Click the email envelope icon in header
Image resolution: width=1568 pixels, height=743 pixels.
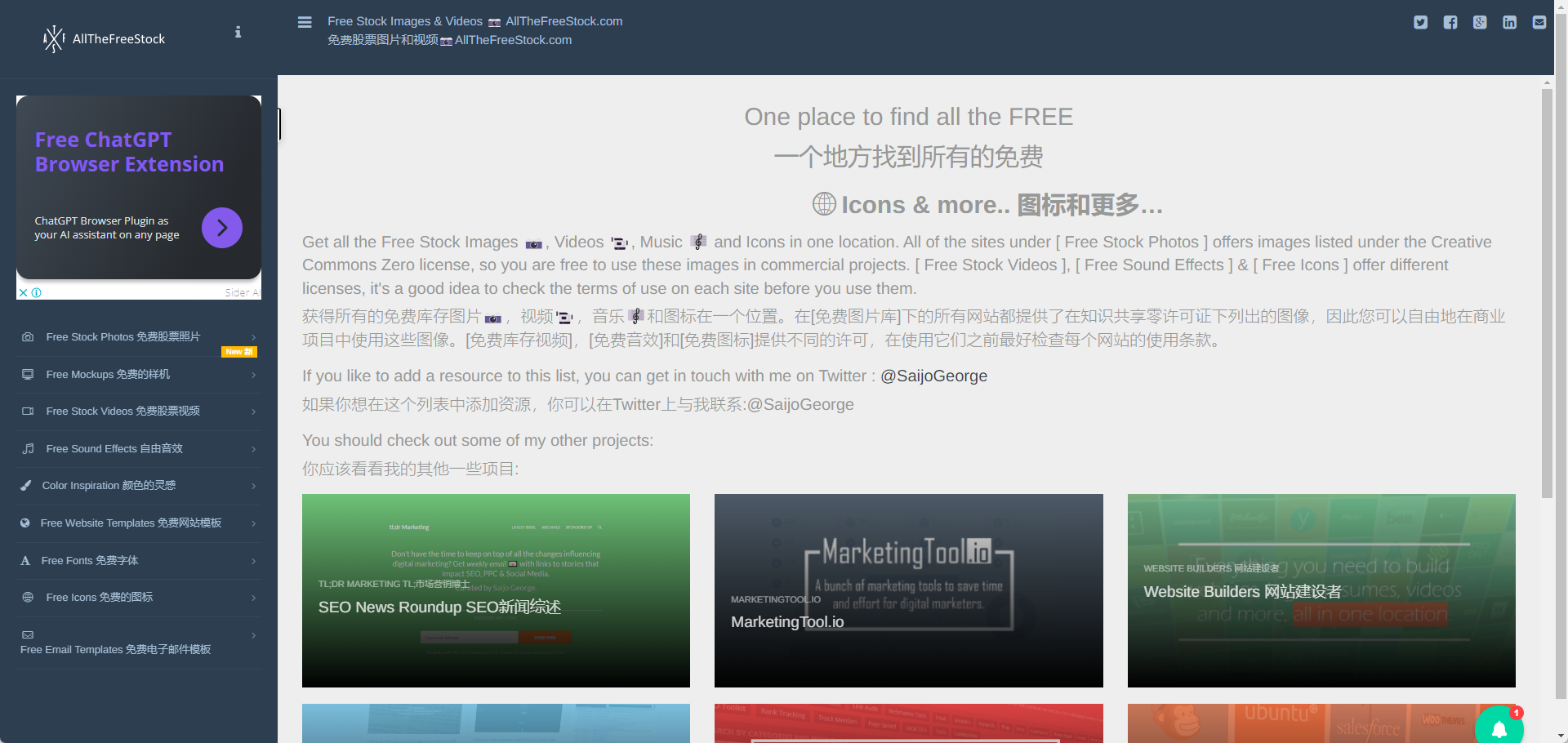(x=1539, y=22)
